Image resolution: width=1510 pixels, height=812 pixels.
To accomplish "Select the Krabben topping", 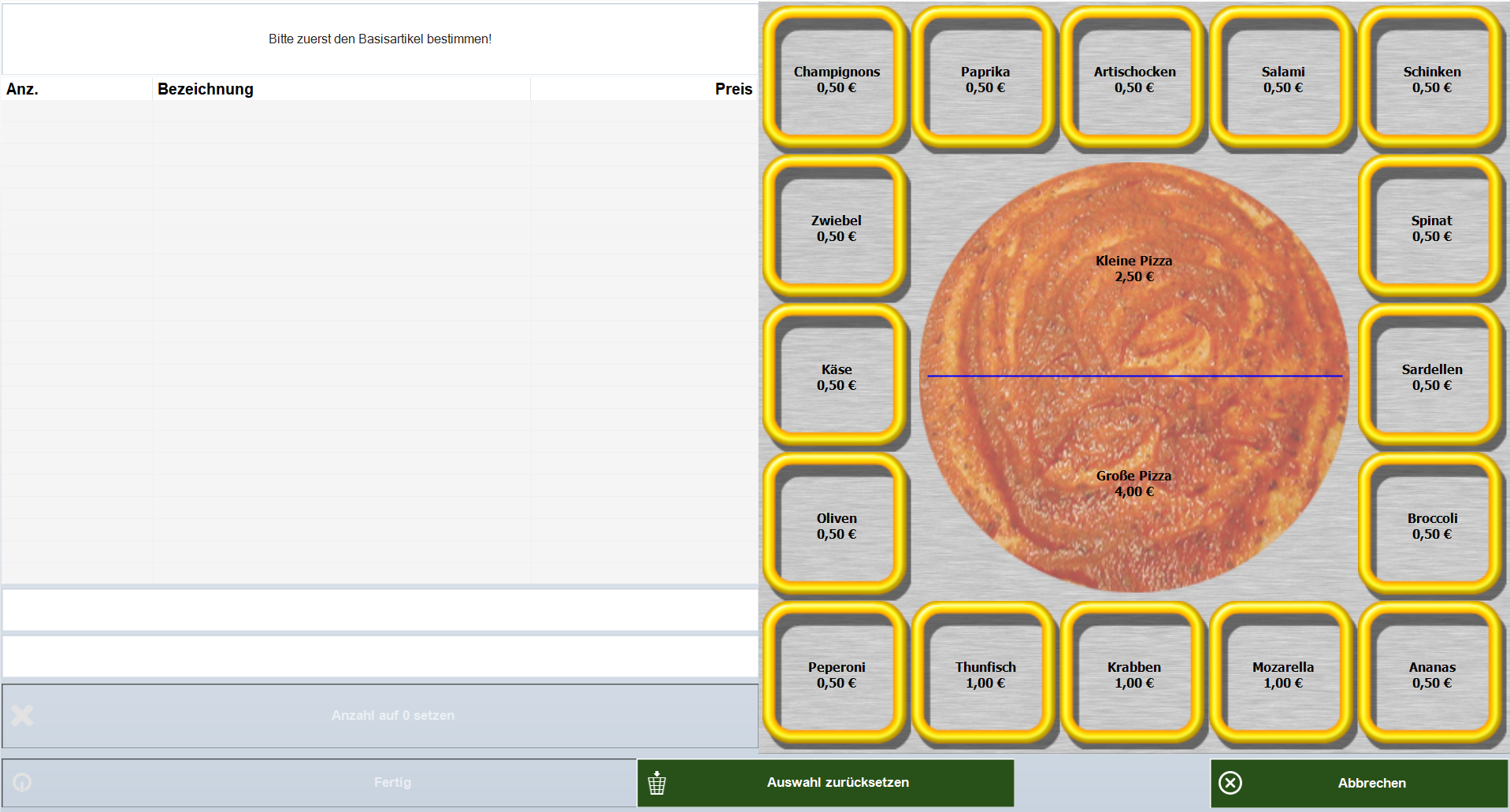I will 1133,674.
